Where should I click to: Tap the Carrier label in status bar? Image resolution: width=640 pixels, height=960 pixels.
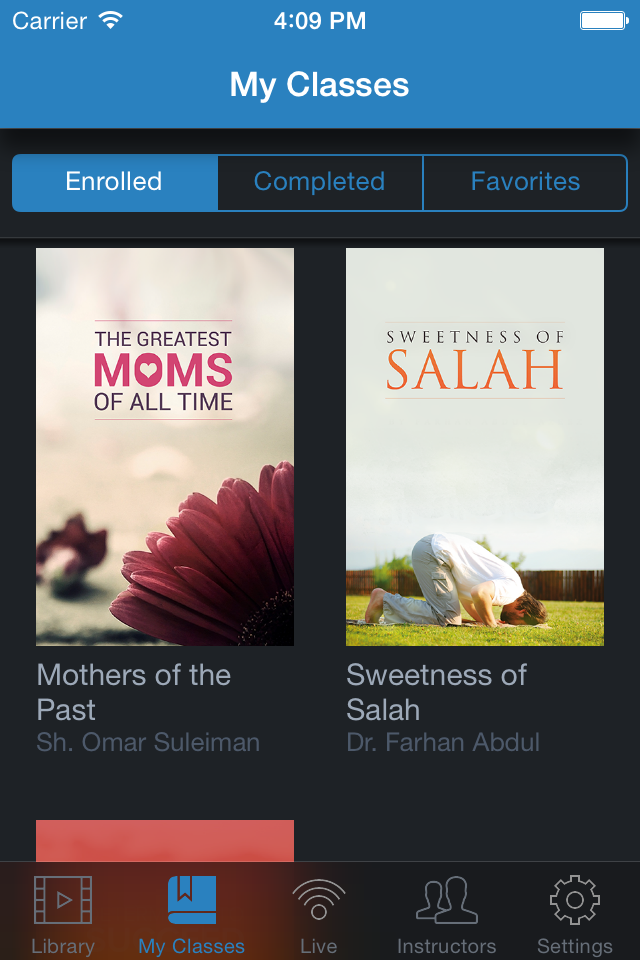(x=49, y=20)
